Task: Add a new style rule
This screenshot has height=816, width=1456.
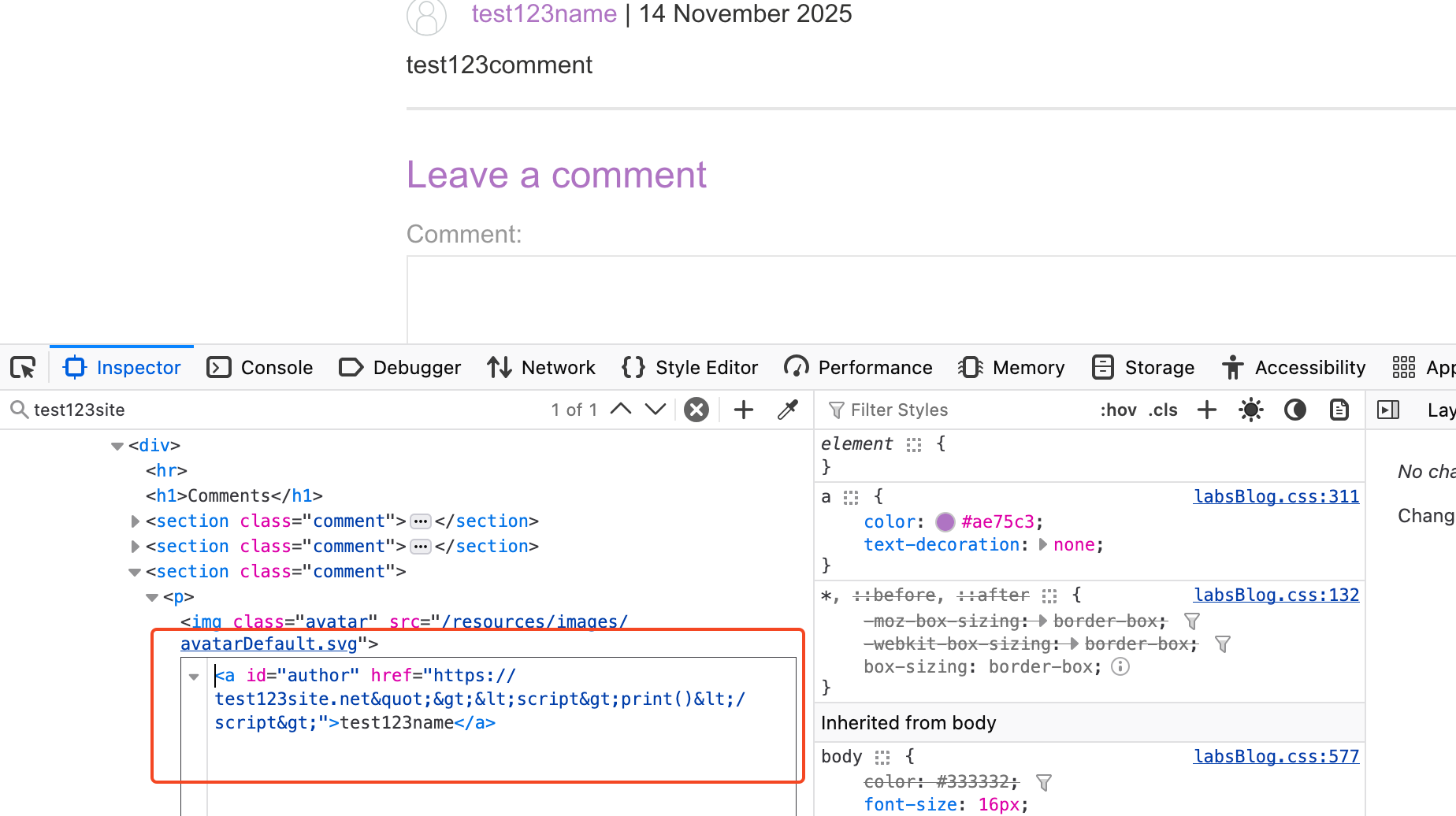Action: coord(1206,410)
